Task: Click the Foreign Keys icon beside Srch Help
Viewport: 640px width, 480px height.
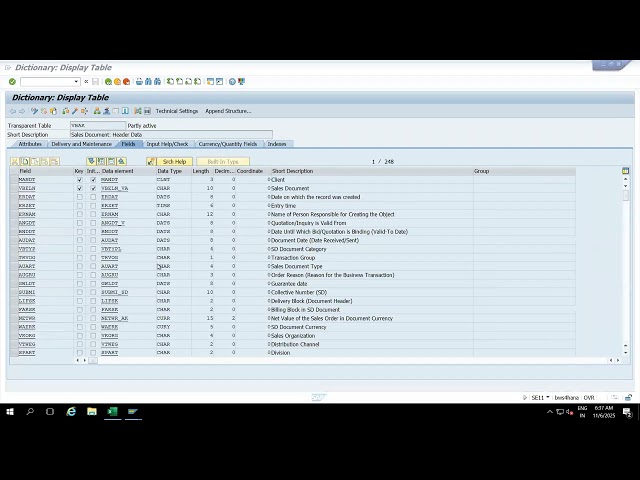Action: click(151, 162)
